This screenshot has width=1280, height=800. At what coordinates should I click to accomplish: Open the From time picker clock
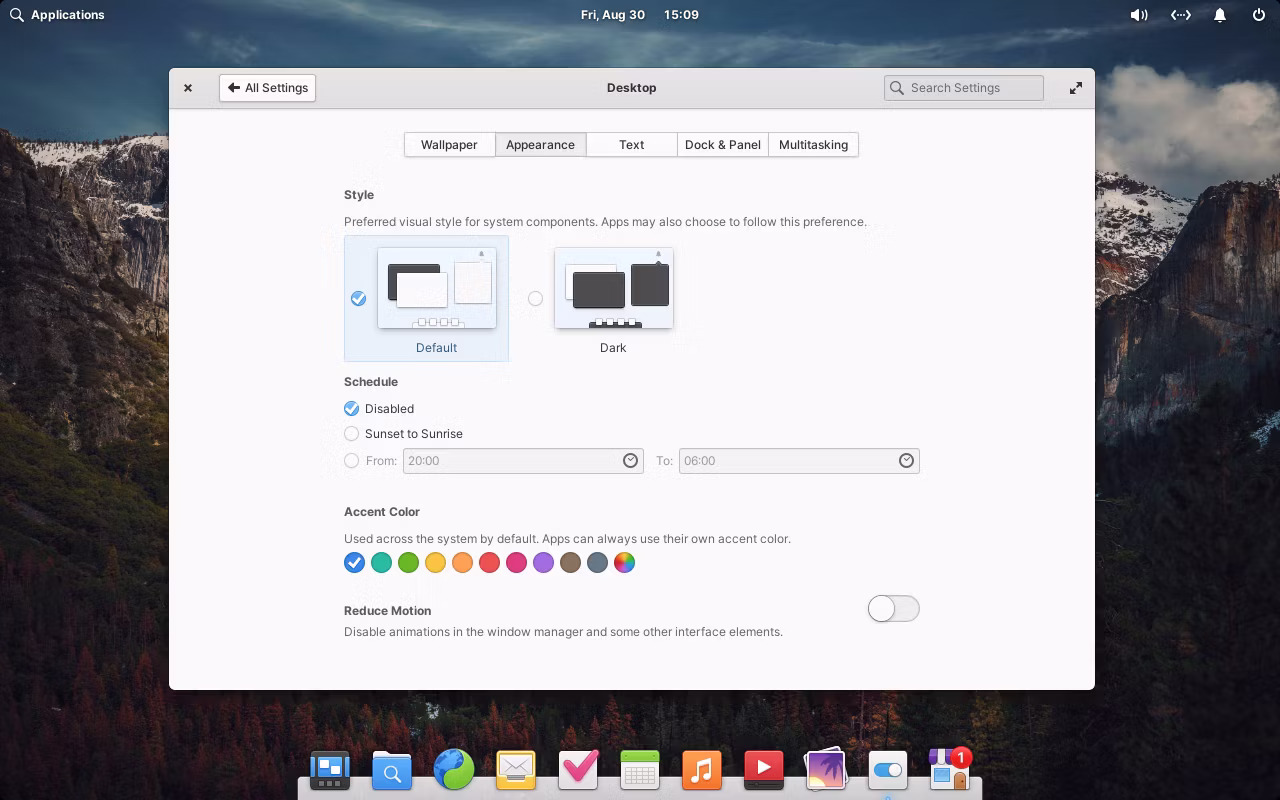click(x=631, y=461)
